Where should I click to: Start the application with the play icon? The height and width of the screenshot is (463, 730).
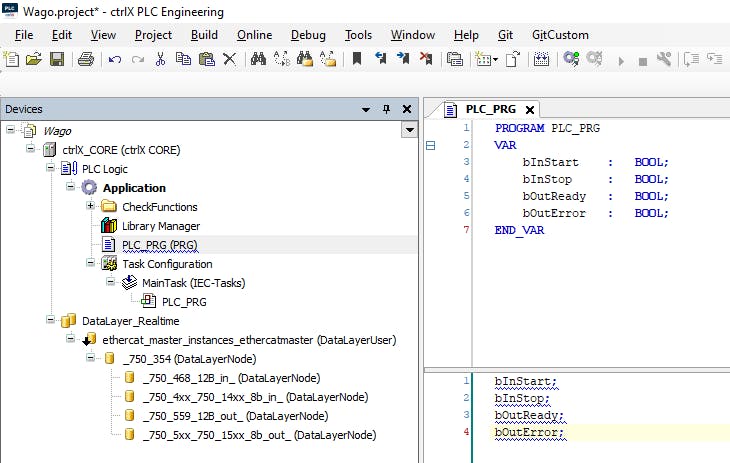point(621,61)
